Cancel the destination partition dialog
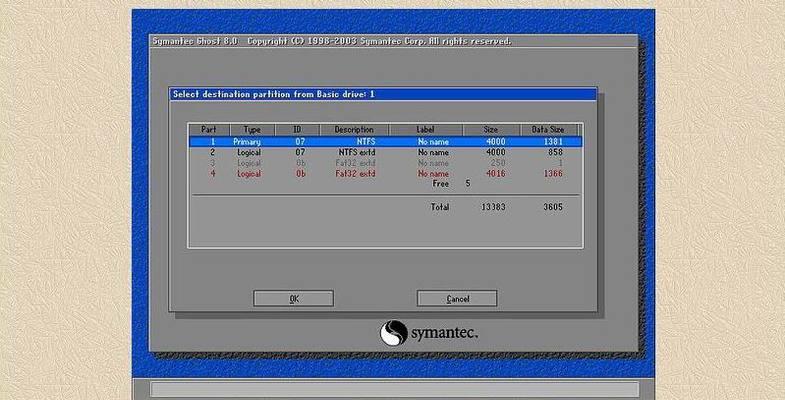Image resolution: width=785 pixels, height=400 pixels. (457, 299)
